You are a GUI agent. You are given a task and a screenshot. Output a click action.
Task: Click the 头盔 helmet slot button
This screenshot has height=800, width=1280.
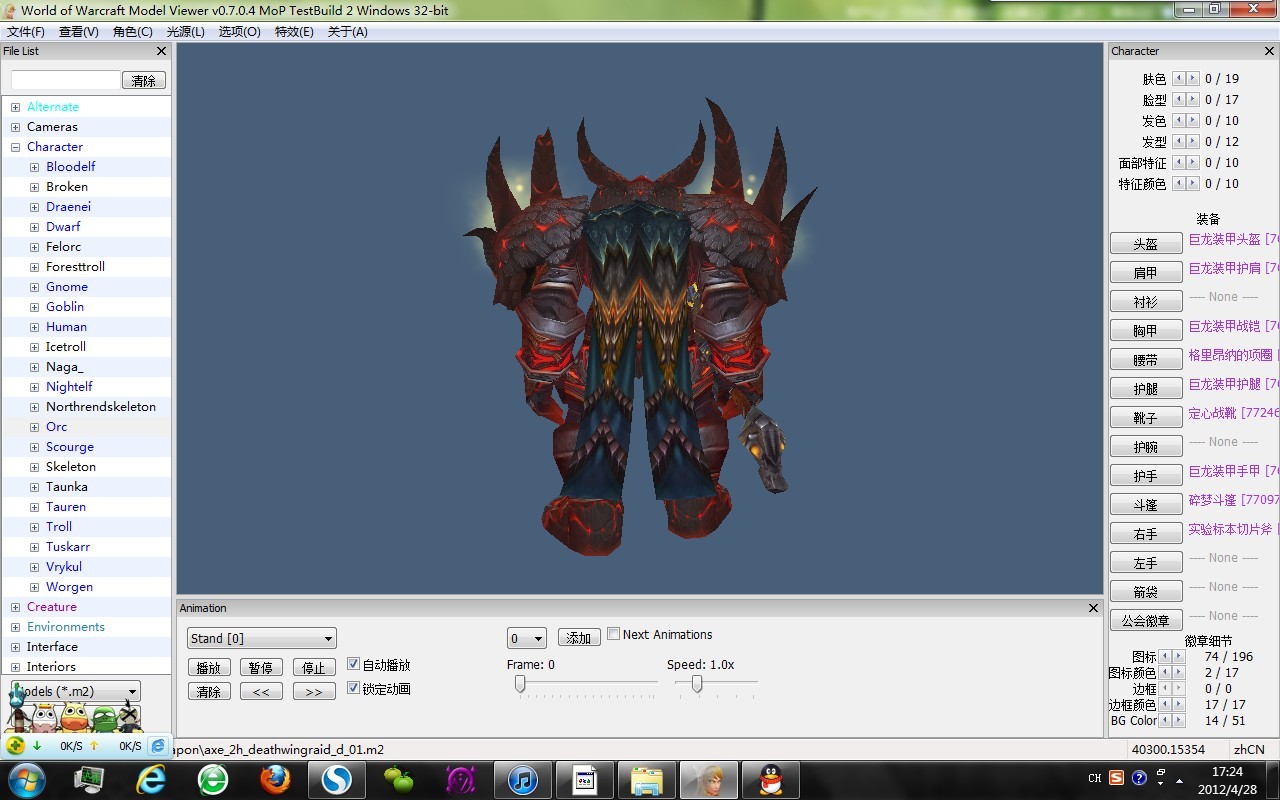1146,243
